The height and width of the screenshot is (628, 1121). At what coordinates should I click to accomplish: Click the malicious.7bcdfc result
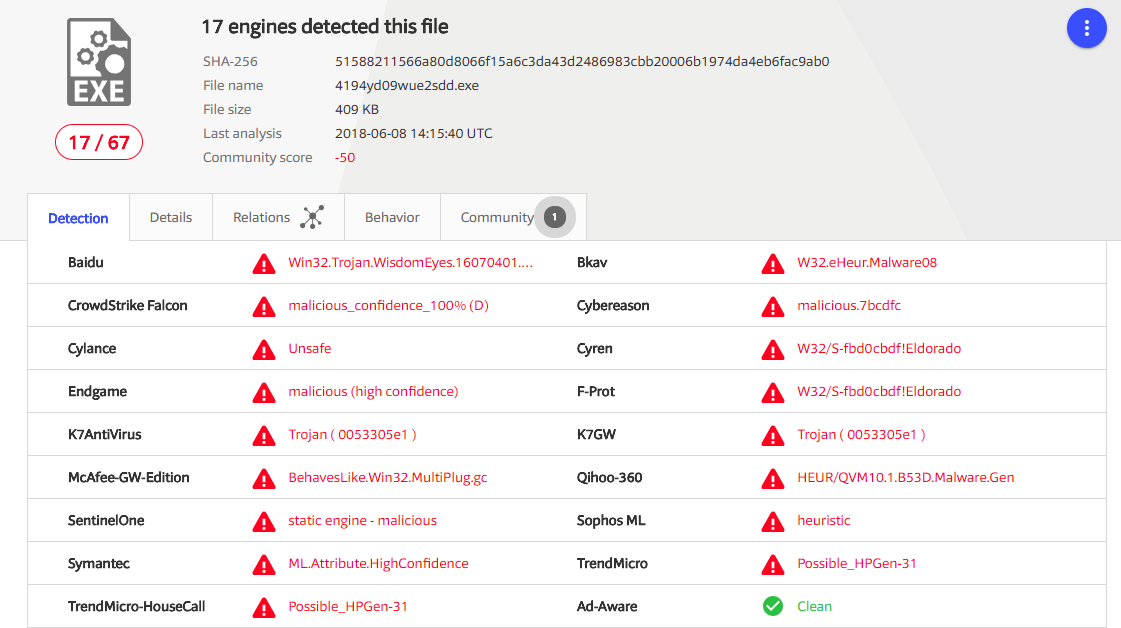pyautogui.click(x=849, y=305)
